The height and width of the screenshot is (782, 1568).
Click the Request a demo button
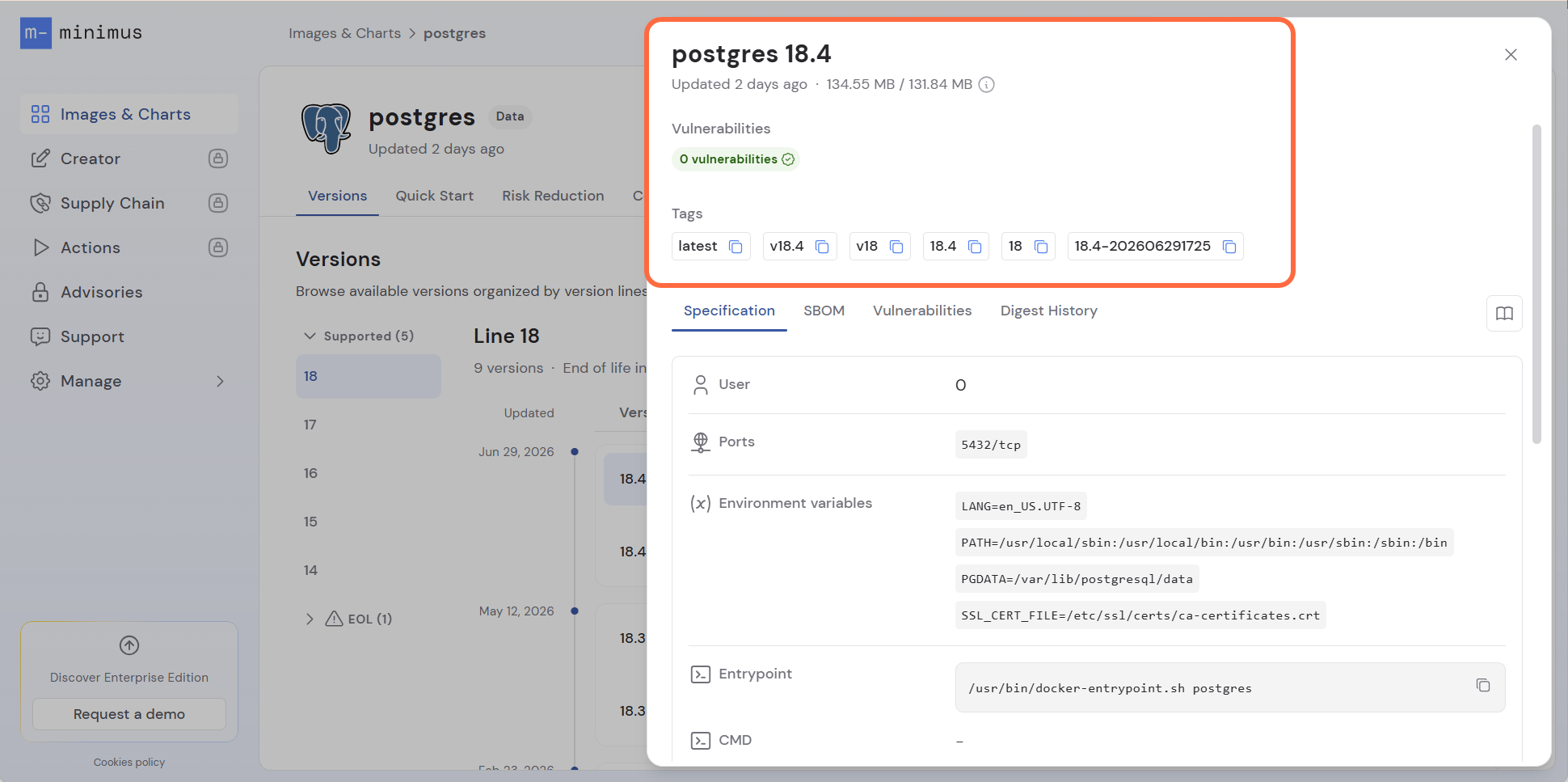tap(129, 714)
